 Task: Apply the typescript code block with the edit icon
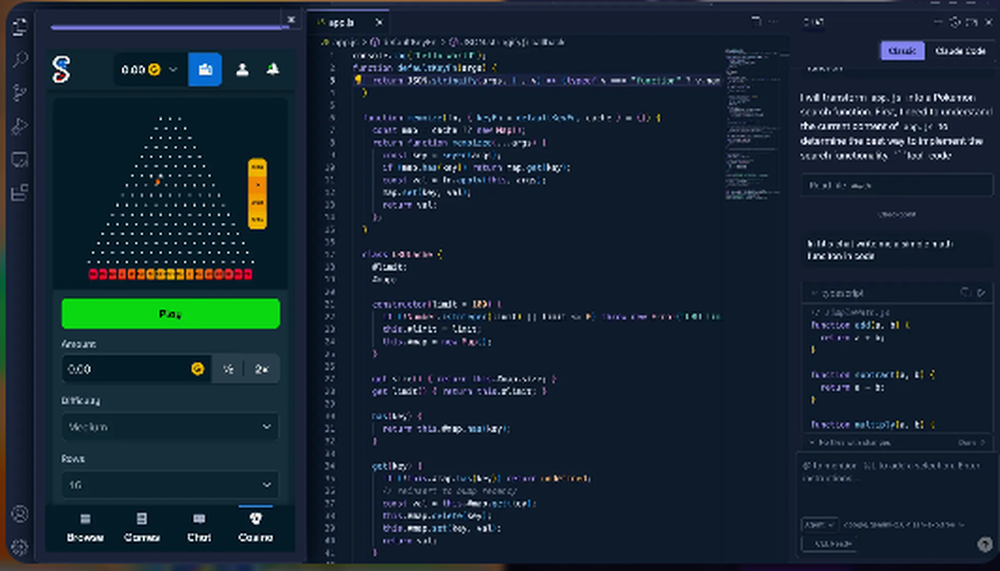(982, 292)
